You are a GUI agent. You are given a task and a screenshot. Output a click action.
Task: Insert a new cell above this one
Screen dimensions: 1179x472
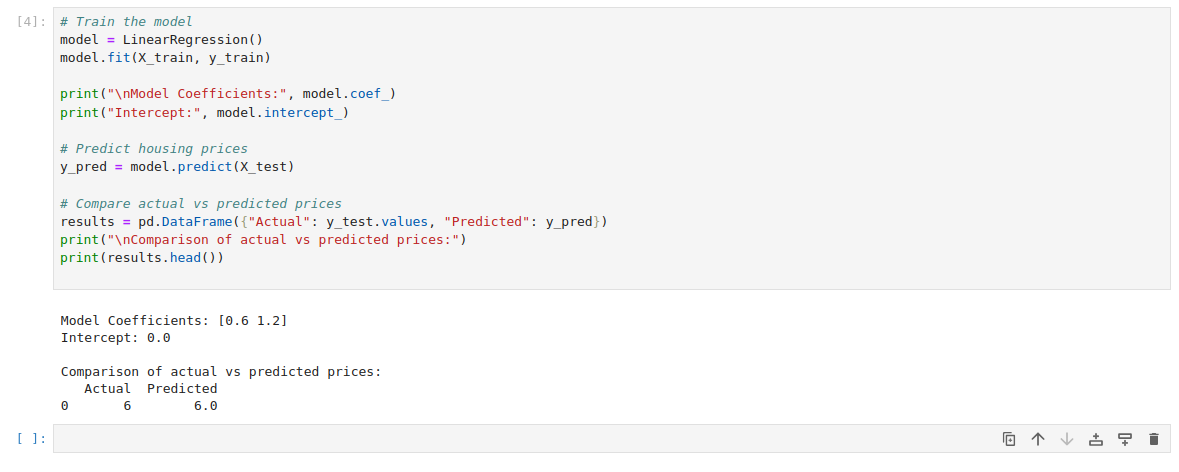1096,439
